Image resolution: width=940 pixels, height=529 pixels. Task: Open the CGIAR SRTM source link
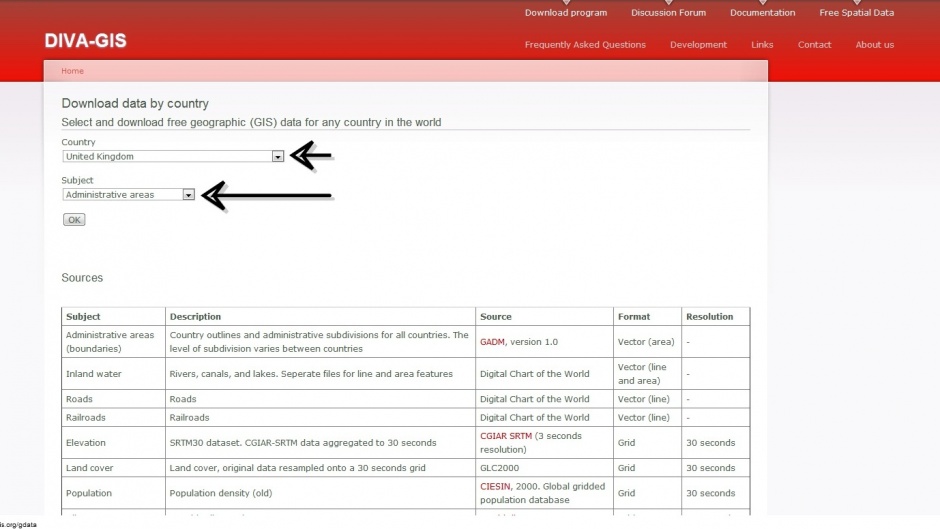click(x=506, y=436)
